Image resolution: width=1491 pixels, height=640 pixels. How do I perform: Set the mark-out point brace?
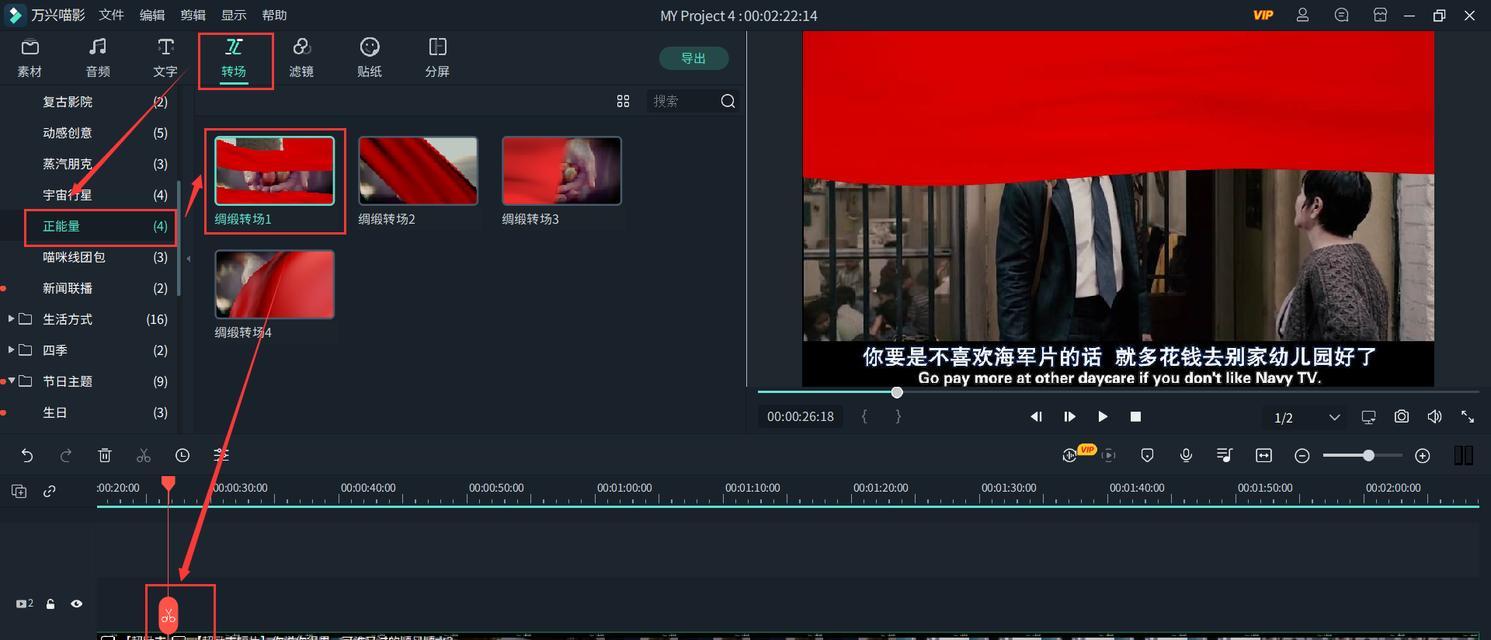point(898,417)
